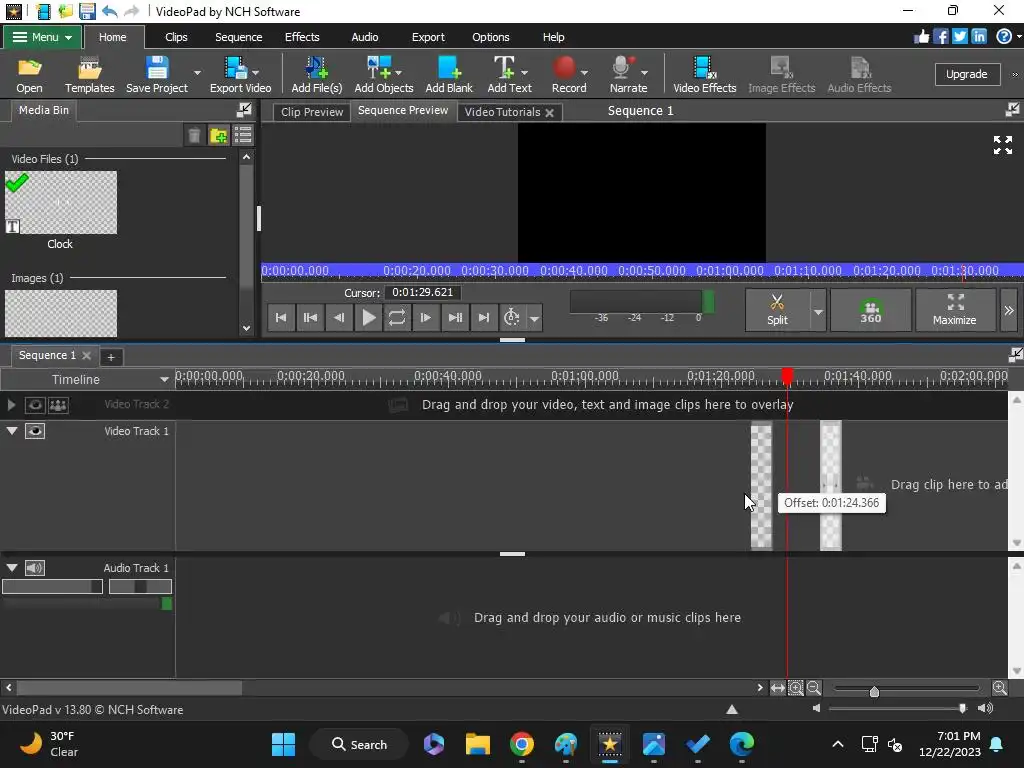1024x768 pixels.
Task: Toggle Video Track 2 visibility eye
Action: click(35, 405)
